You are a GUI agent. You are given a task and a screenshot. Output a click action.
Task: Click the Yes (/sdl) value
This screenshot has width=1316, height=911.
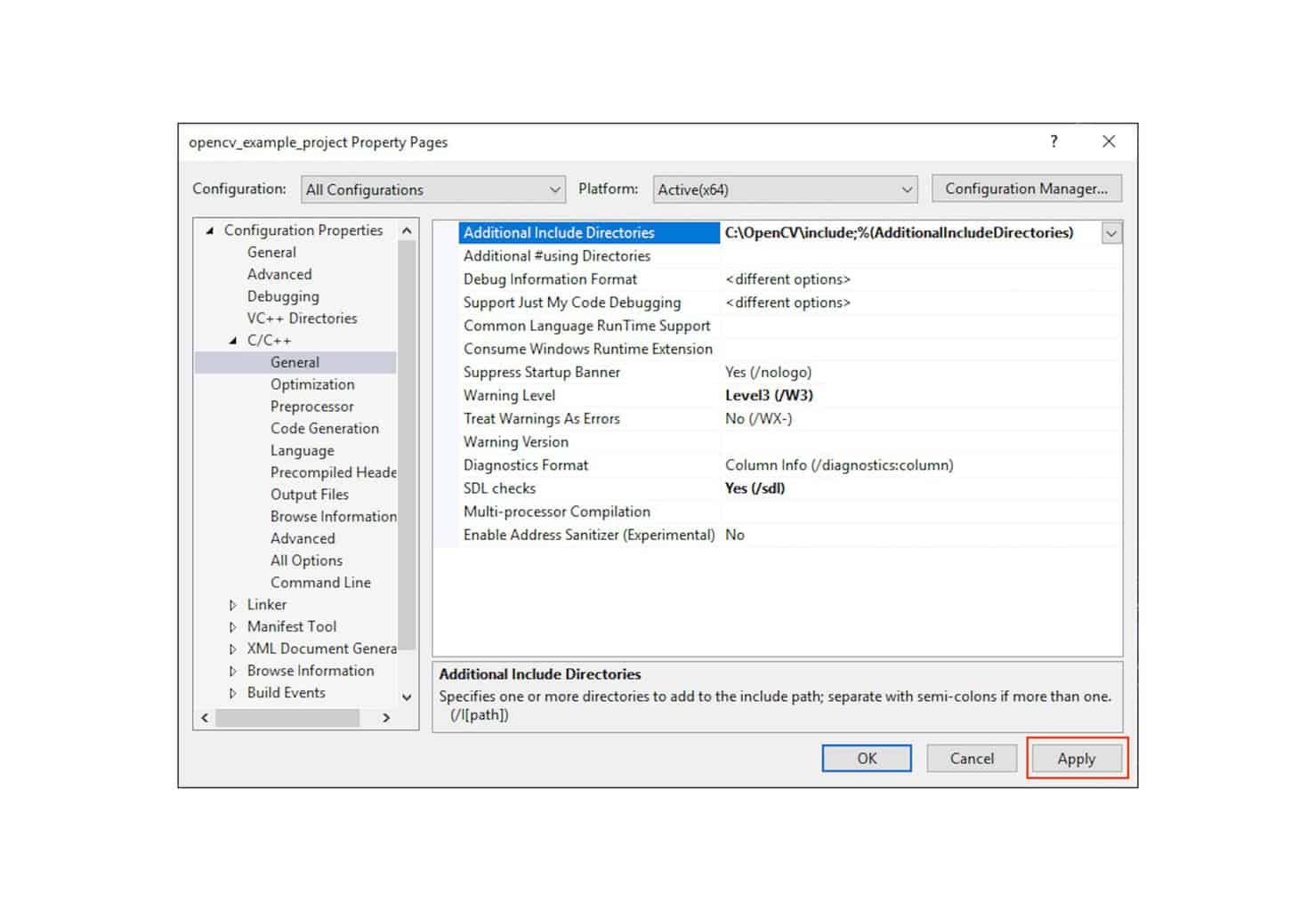coord(755,488)
